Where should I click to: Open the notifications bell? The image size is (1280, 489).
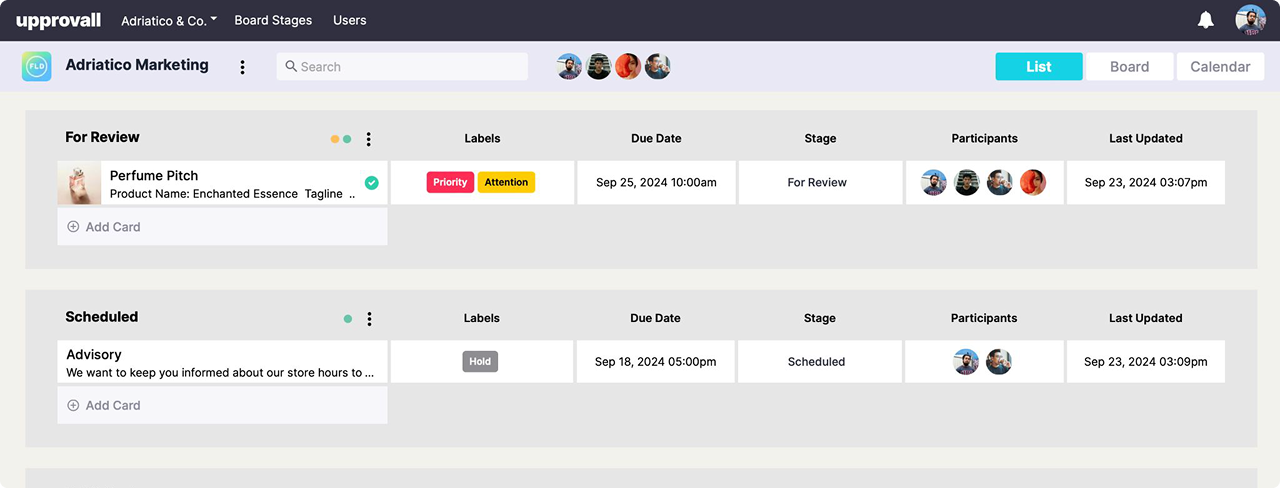click(1206, 20)
